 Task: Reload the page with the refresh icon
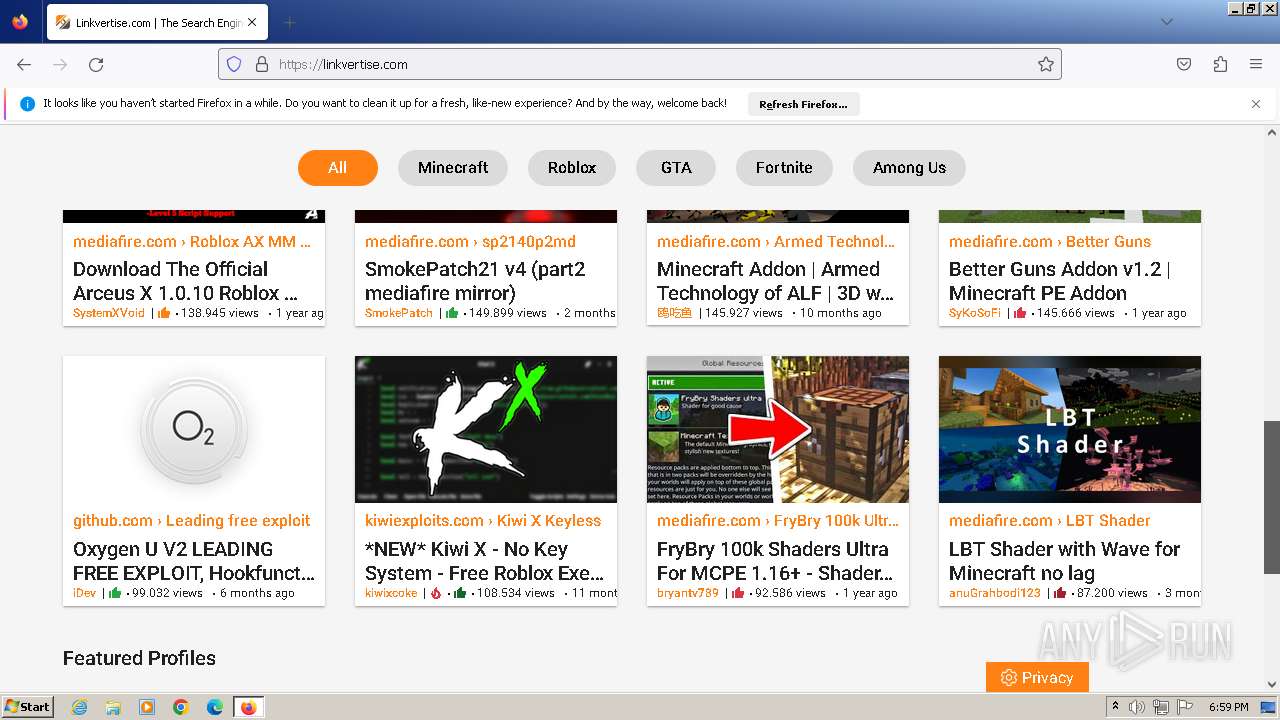96,64
